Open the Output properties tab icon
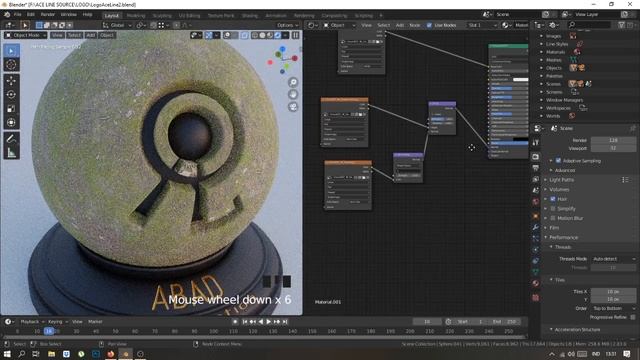The width and height of the screenshot is (640, 360). (536, 168)
